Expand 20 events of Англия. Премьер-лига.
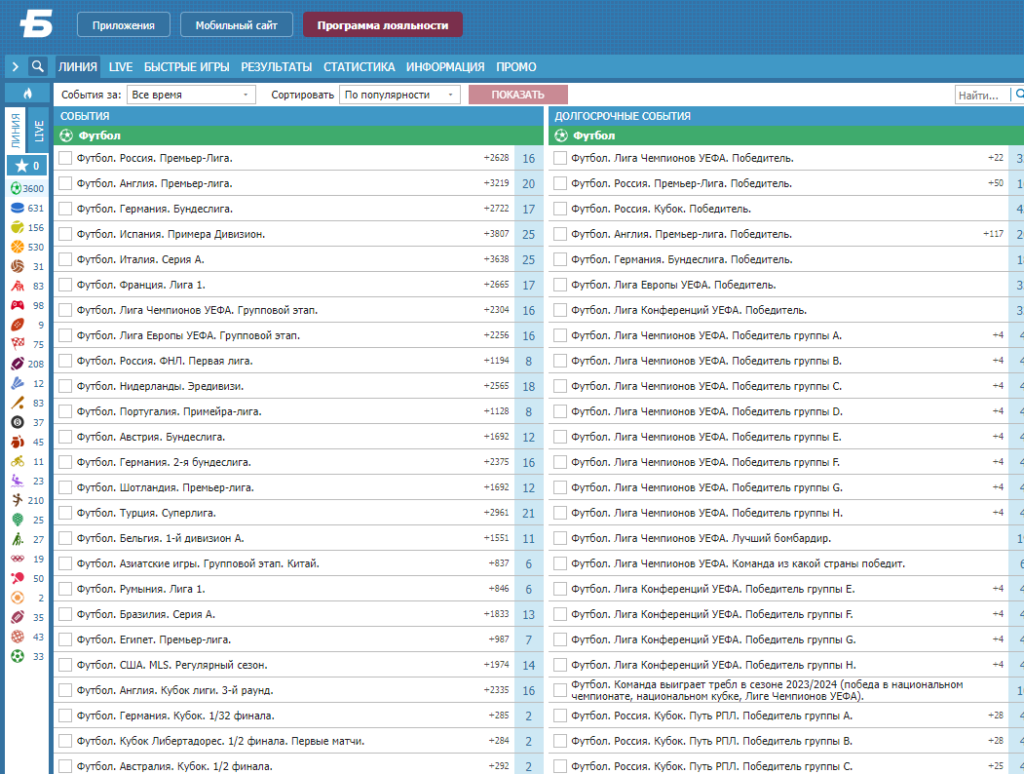 [x=528, y=184]
